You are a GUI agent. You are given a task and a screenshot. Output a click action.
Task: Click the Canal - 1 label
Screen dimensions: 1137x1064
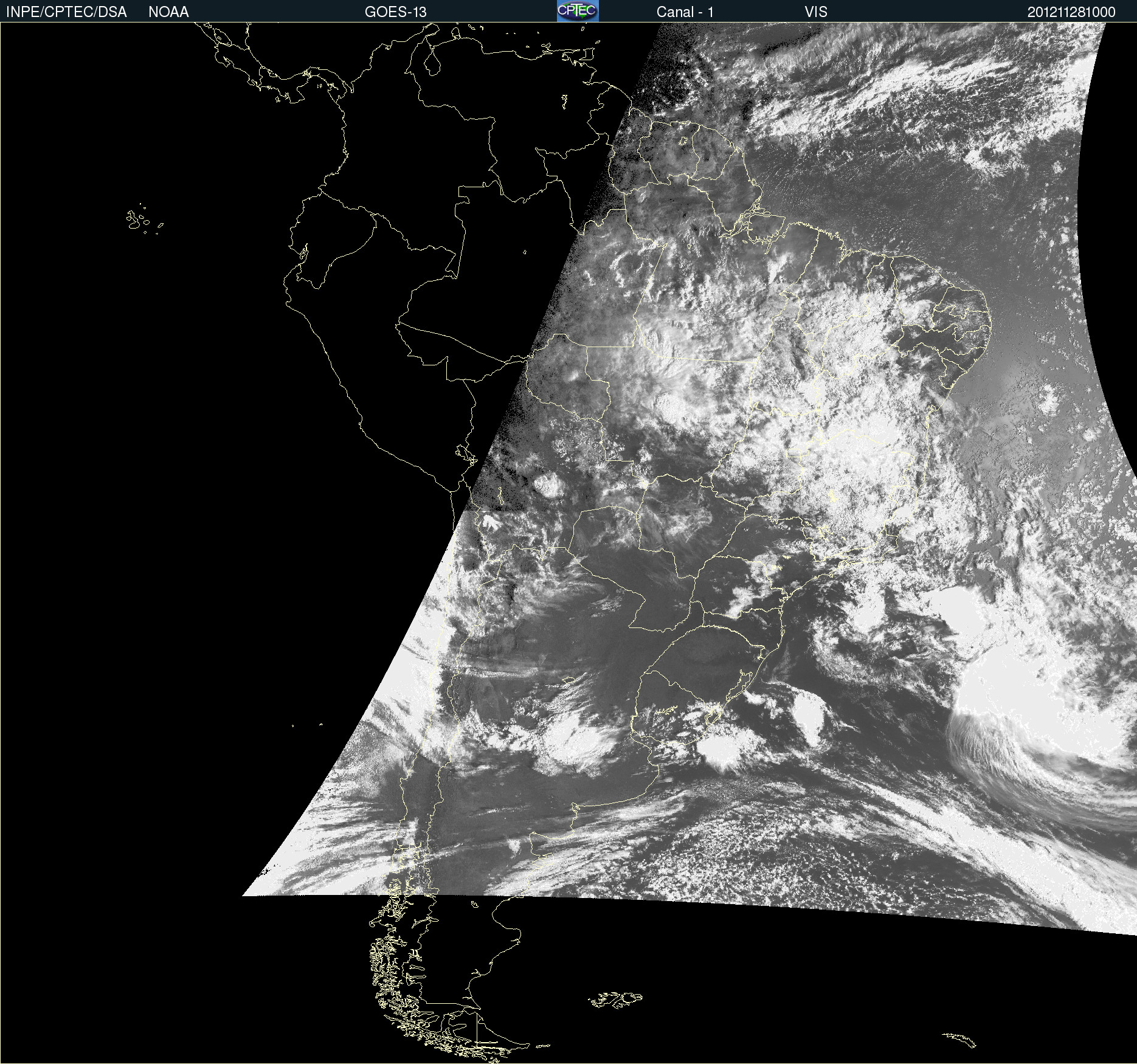[x=685, y=12]
